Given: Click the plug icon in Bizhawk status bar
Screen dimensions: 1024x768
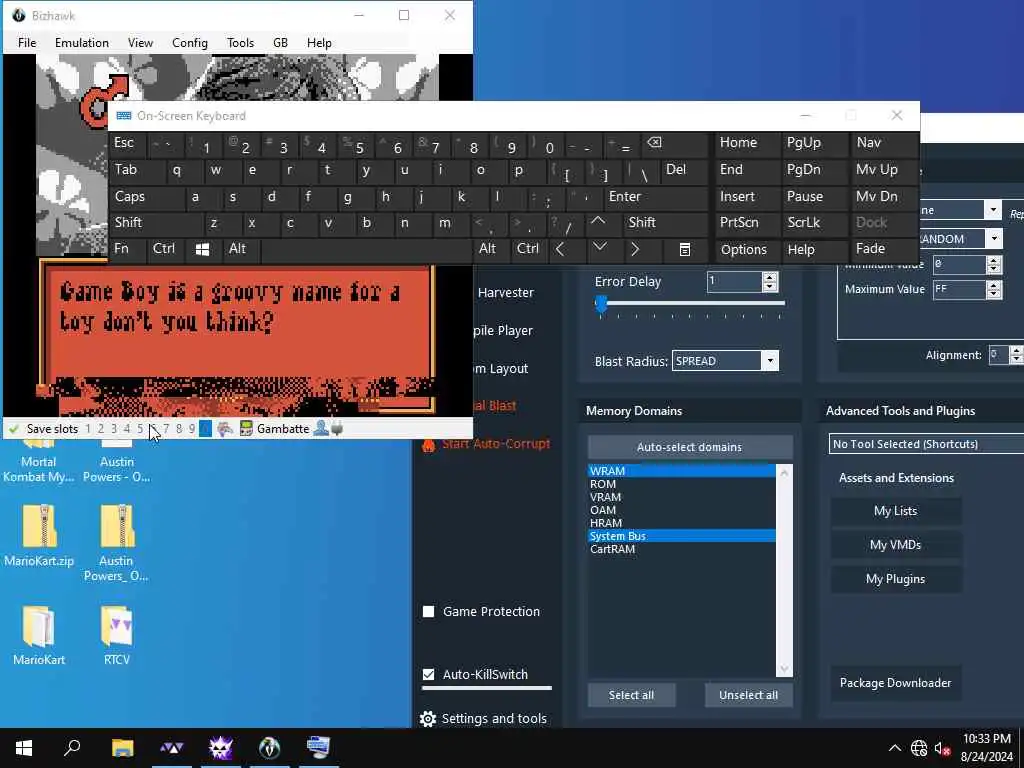Looking at the screenshot, I should point(337,429).
